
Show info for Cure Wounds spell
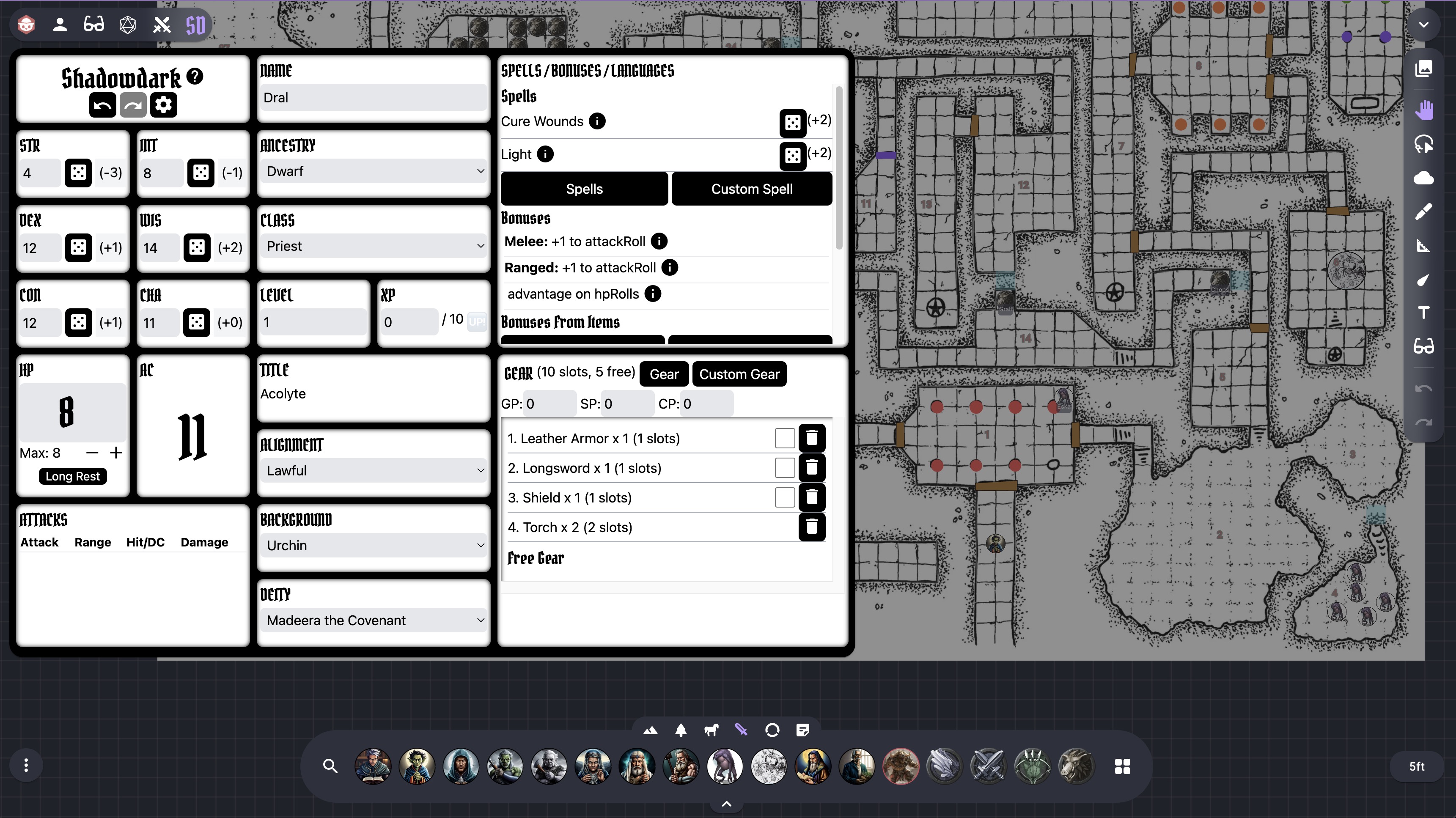click(x=597, y=121)
